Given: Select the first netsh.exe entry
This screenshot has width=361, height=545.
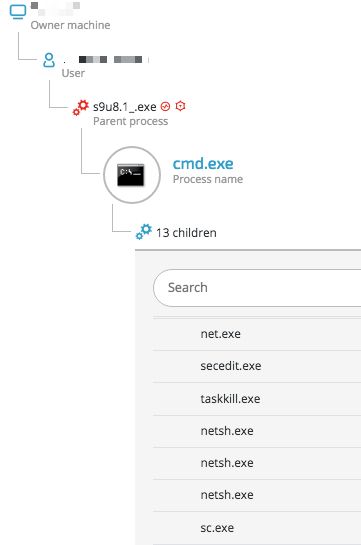Looking at the screenshot, I should point(257,431).
